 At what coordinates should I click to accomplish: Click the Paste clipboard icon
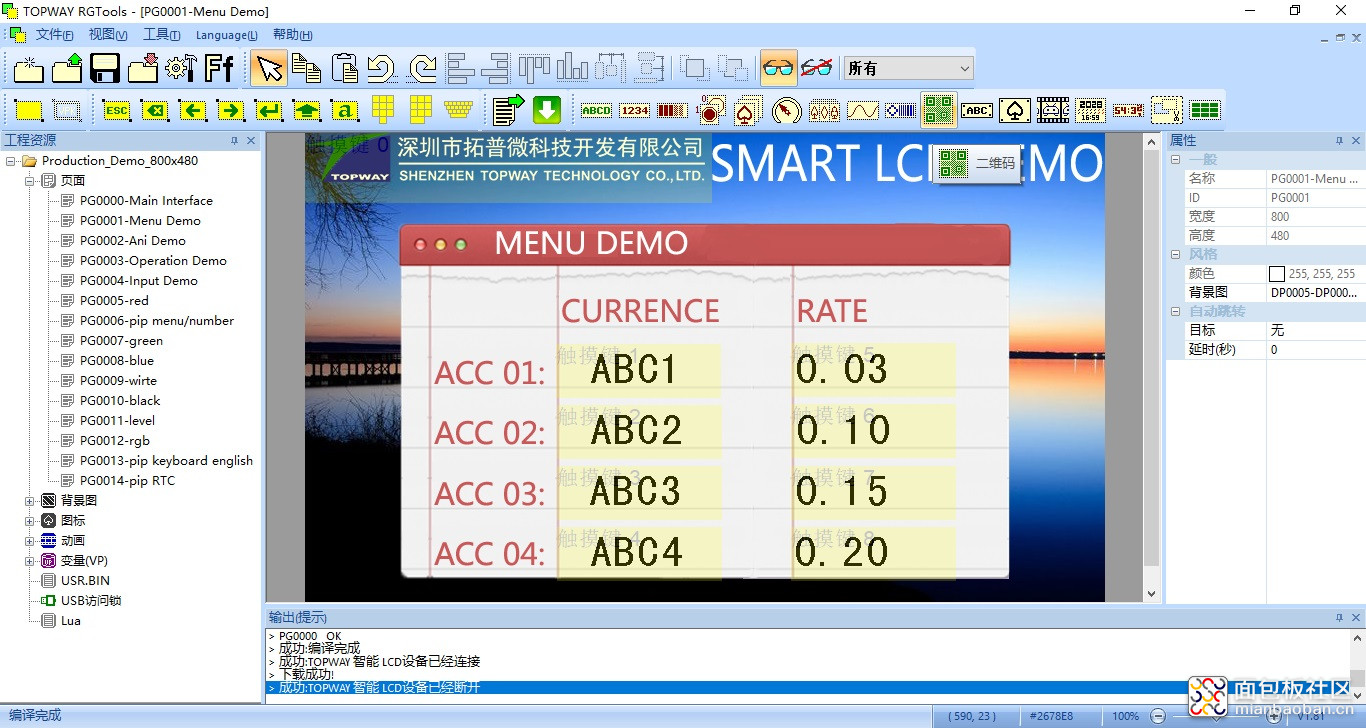344,68
